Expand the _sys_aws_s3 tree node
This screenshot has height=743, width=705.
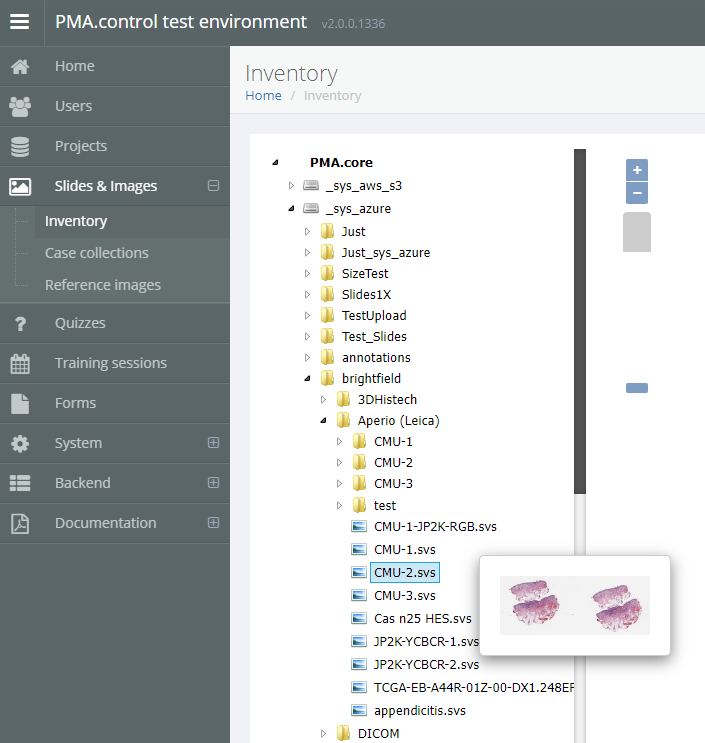tap(291, 186)
